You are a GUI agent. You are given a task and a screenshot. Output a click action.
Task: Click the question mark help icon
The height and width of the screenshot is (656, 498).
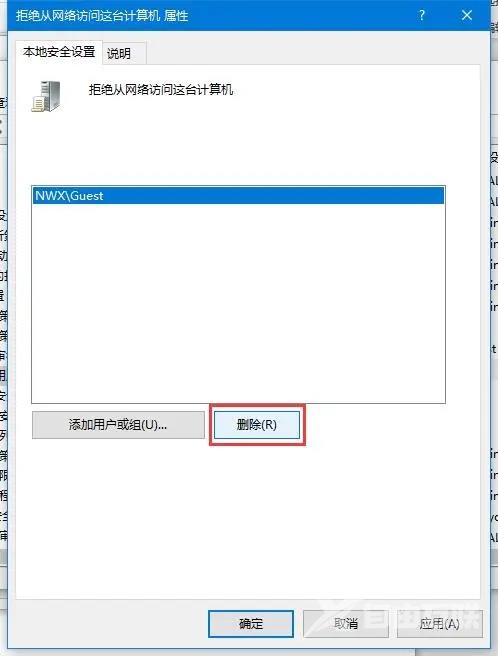pos(422,15)
